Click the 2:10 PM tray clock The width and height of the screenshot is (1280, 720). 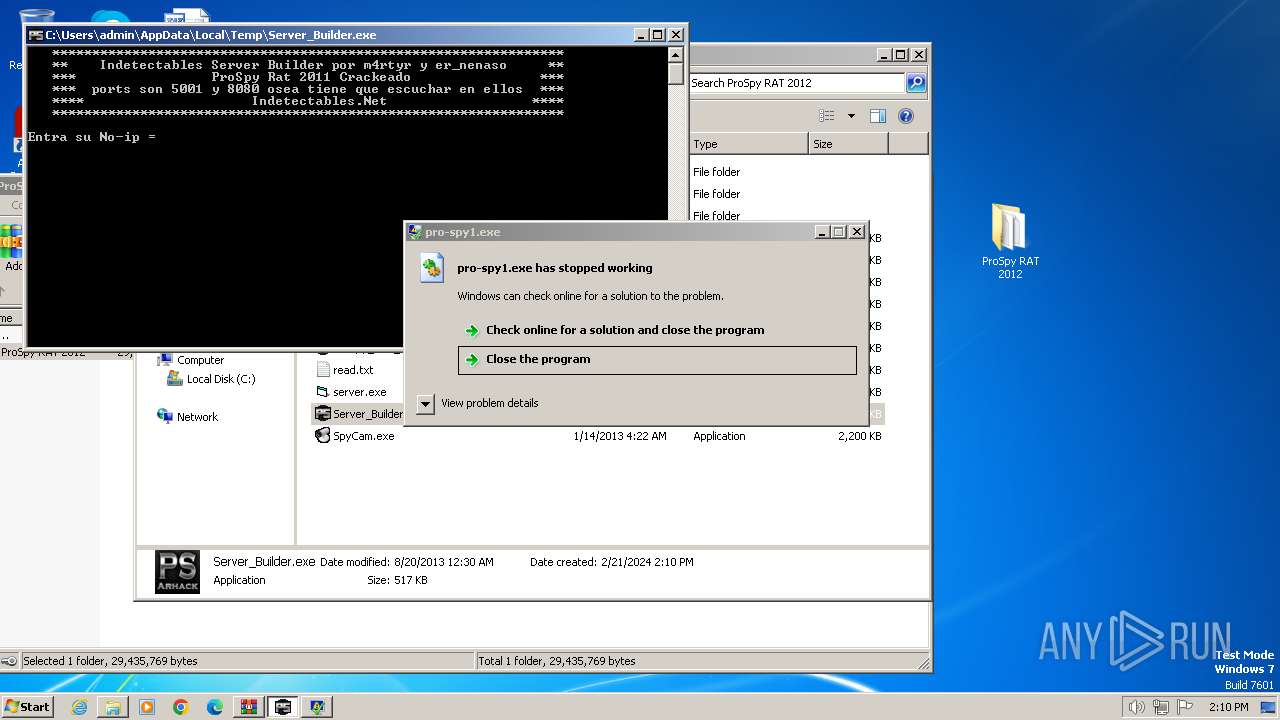(1229, 707)
